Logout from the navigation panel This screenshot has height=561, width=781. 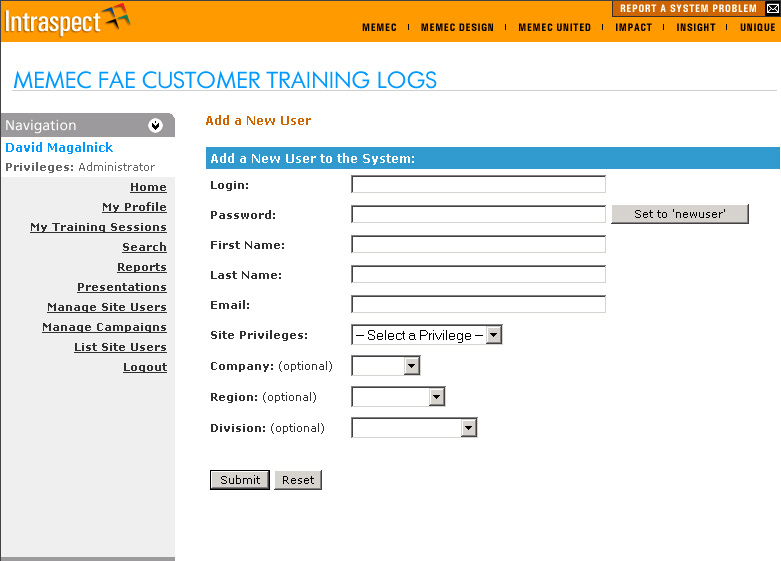click(144, 367)
